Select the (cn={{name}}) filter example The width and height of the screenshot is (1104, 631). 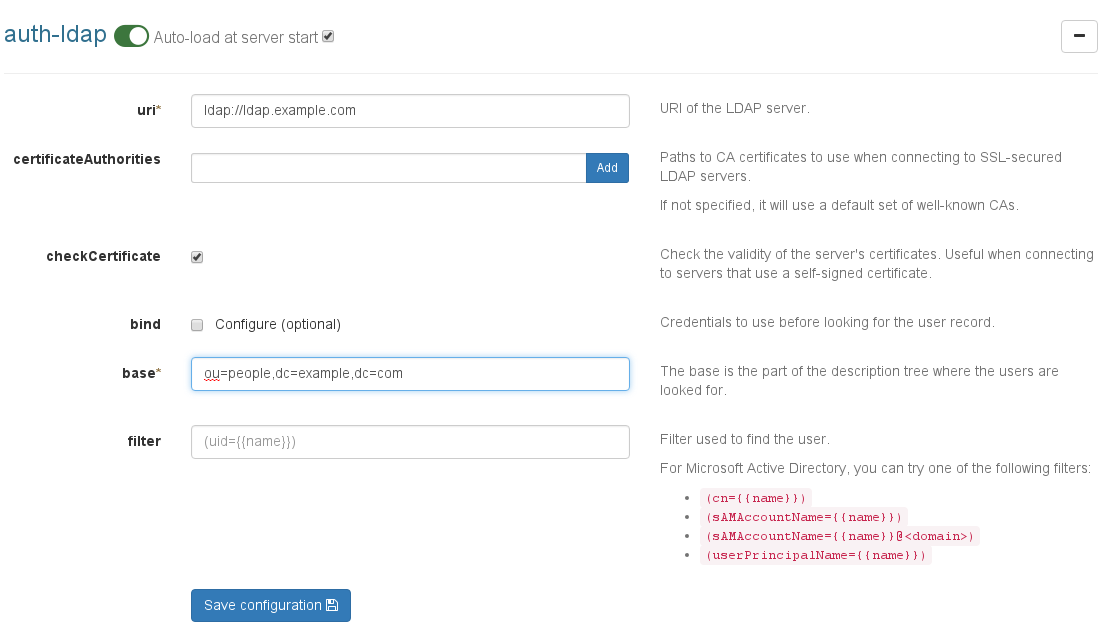tap(755, 498)
